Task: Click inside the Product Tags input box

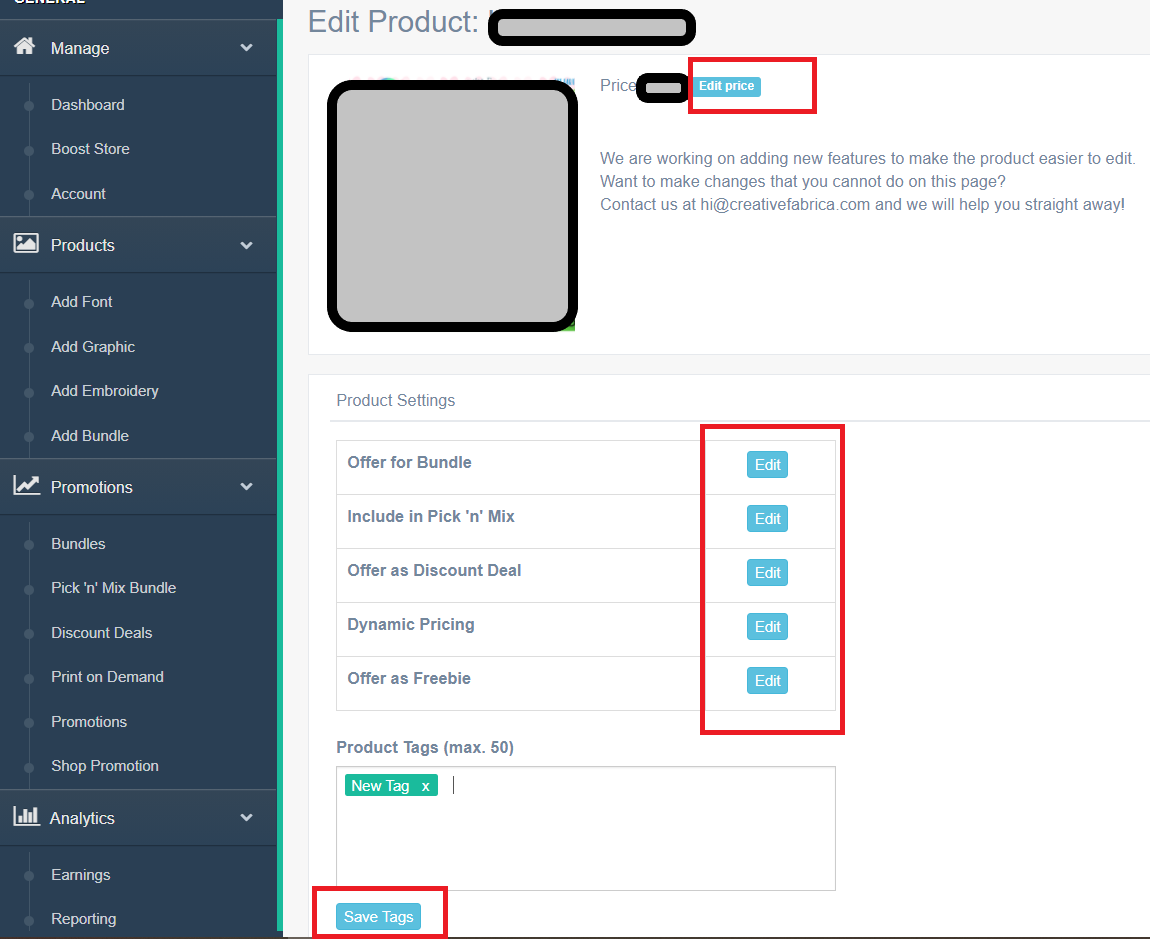Action: click(586, 828)
